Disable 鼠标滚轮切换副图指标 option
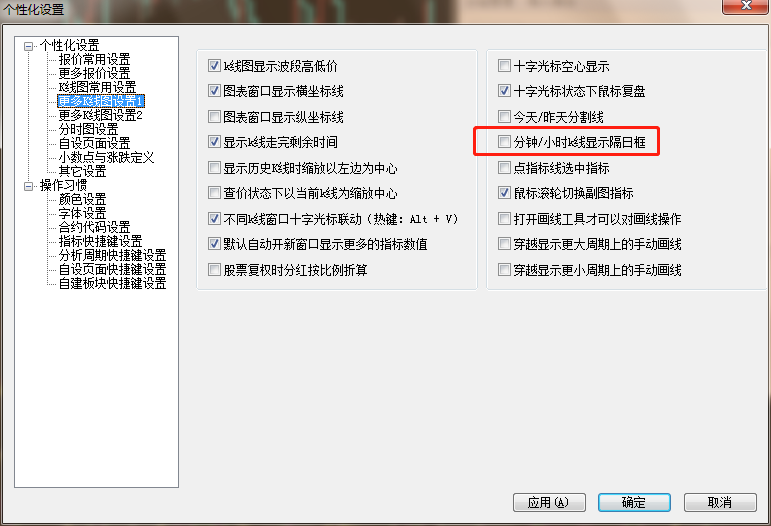771x526 pixels. click(x=504, y=193)
